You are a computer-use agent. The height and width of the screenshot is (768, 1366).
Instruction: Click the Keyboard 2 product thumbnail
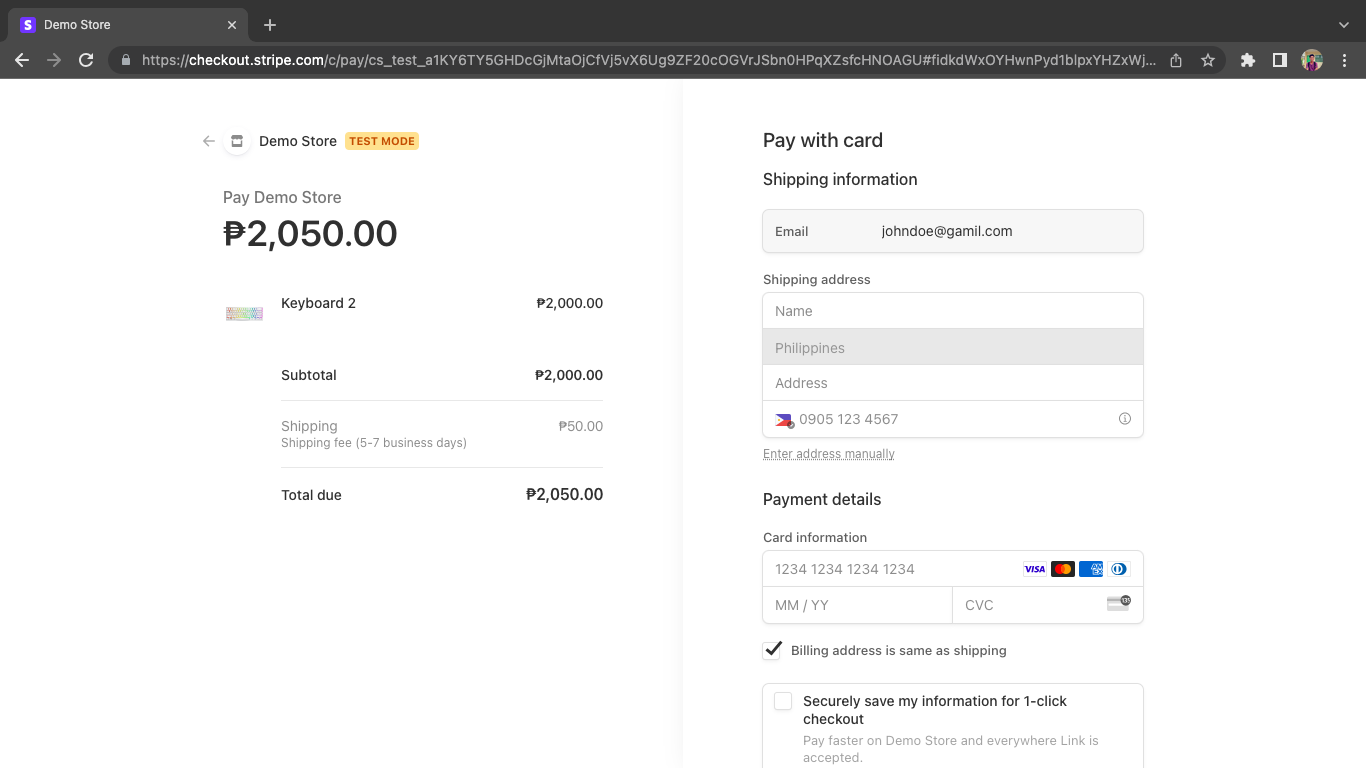click(x=244, y=313)
